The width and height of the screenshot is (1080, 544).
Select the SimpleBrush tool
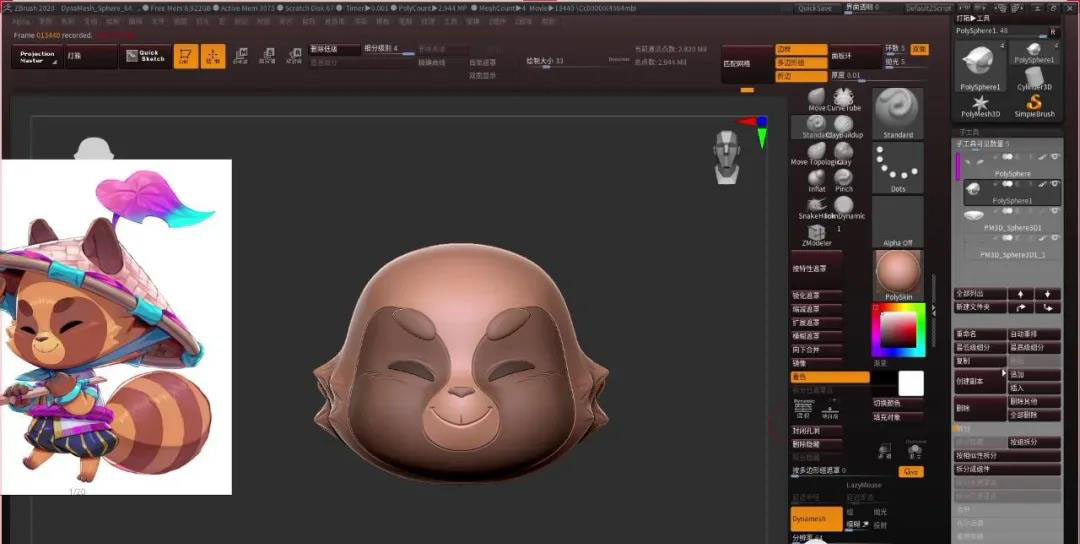[x=1035, y=106]
